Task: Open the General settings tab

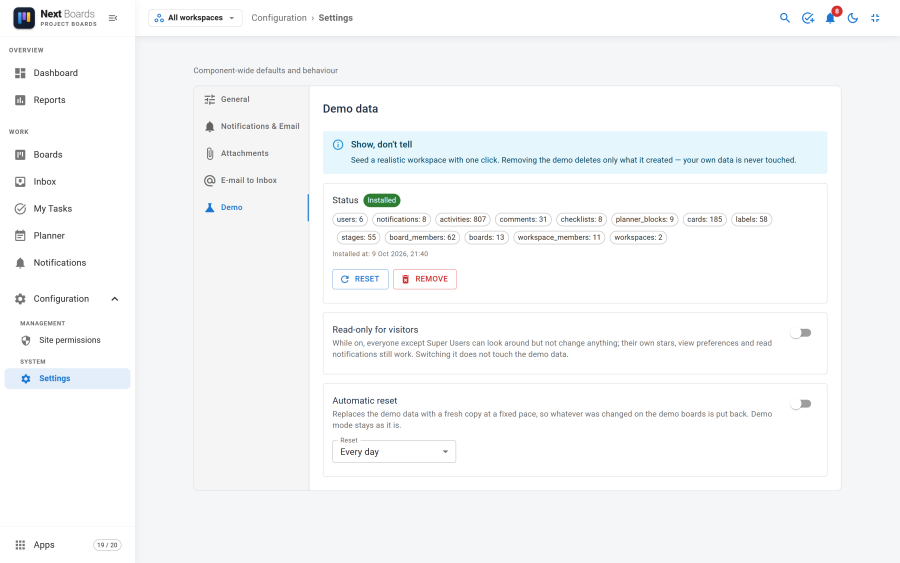Action: click(251, 99)
